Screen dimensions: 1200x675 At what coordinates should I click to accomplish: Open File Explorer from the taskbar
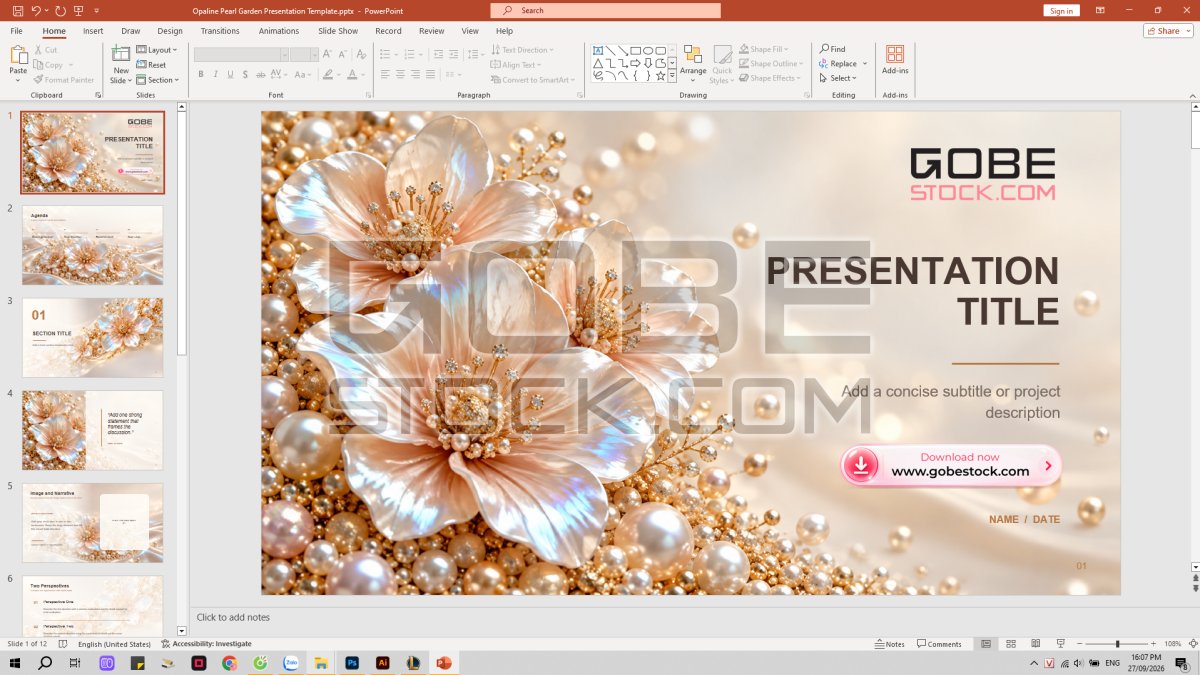(321, 663)
